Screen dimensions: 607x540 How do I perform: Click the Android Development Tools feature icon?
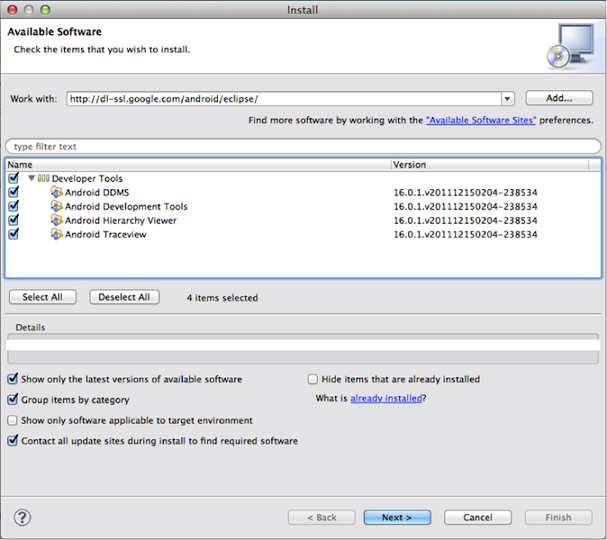[57, 206]
